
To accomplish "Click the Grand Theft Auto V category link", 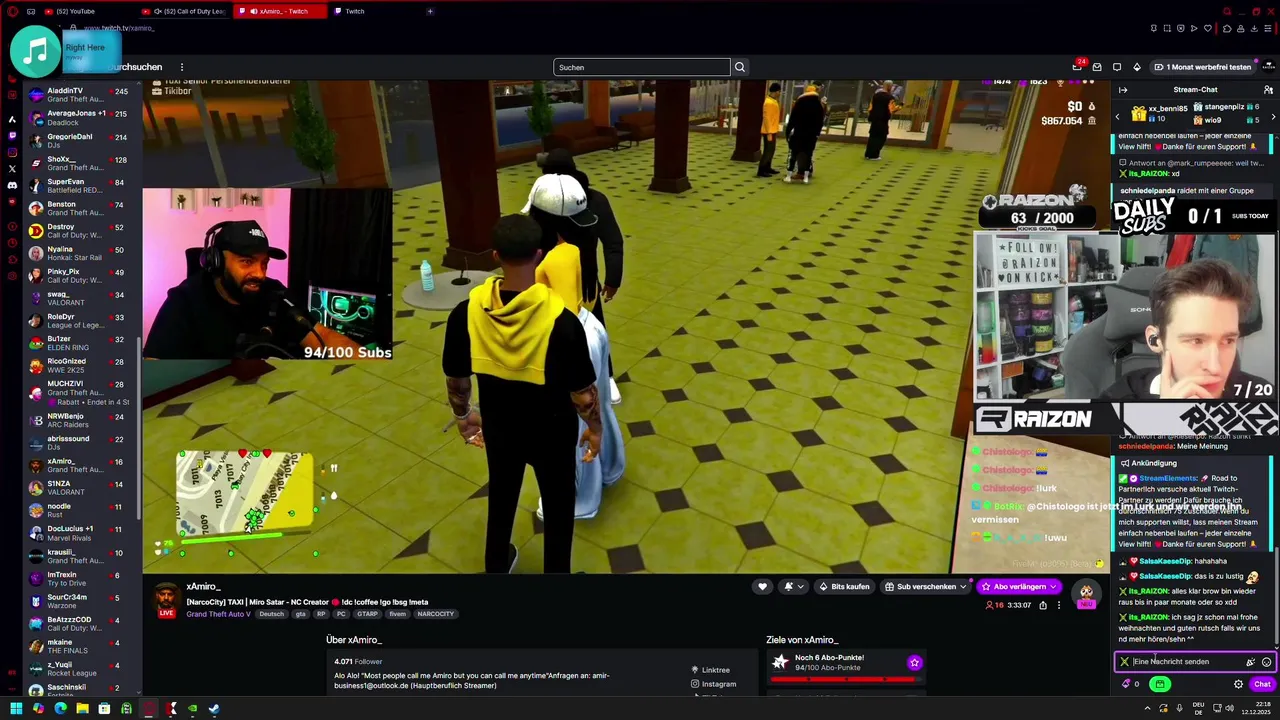I will (219, 614).
